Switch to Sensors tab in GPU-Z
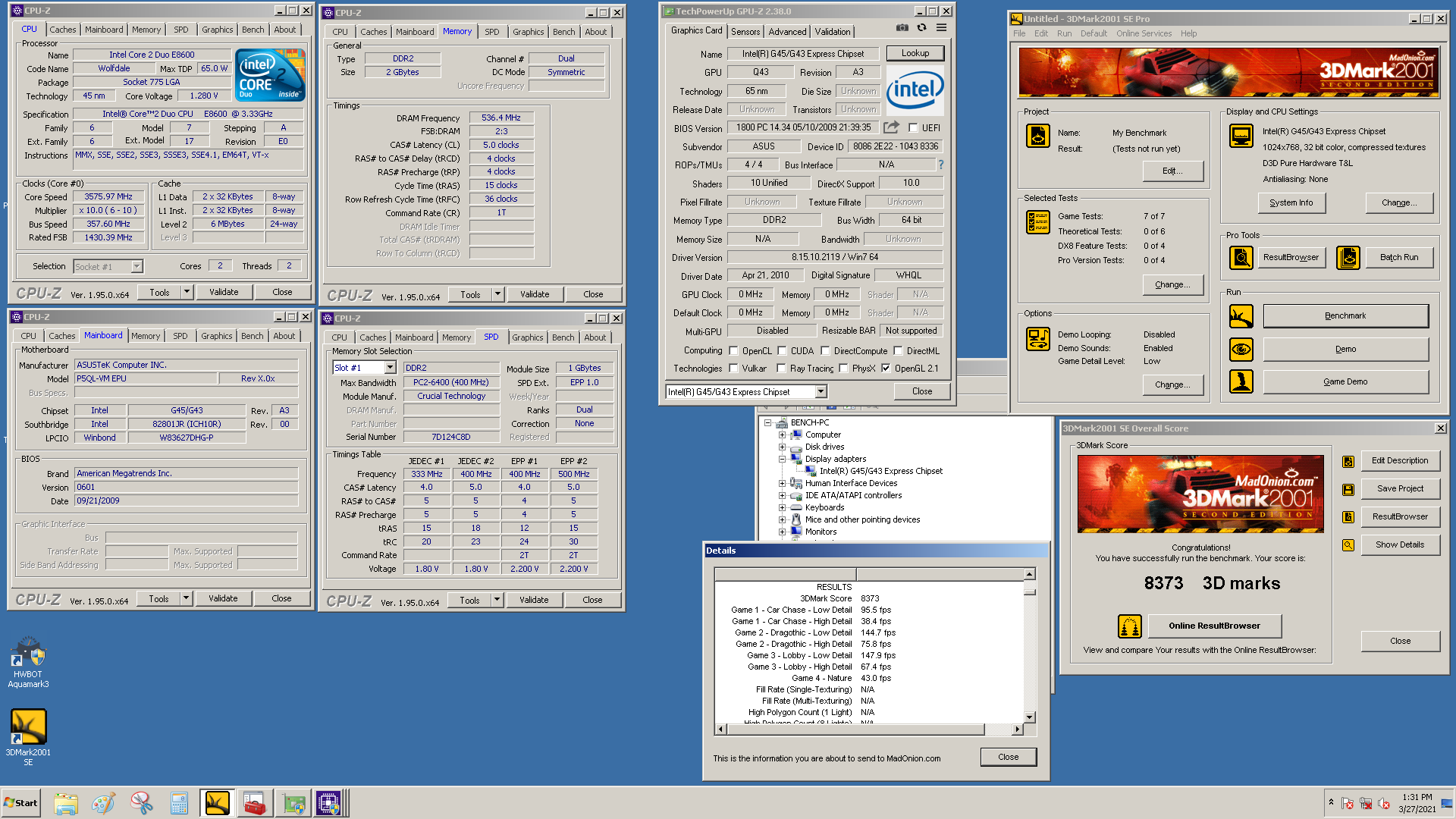Screen dimensions: 1456x819 [x=745, y=32]
